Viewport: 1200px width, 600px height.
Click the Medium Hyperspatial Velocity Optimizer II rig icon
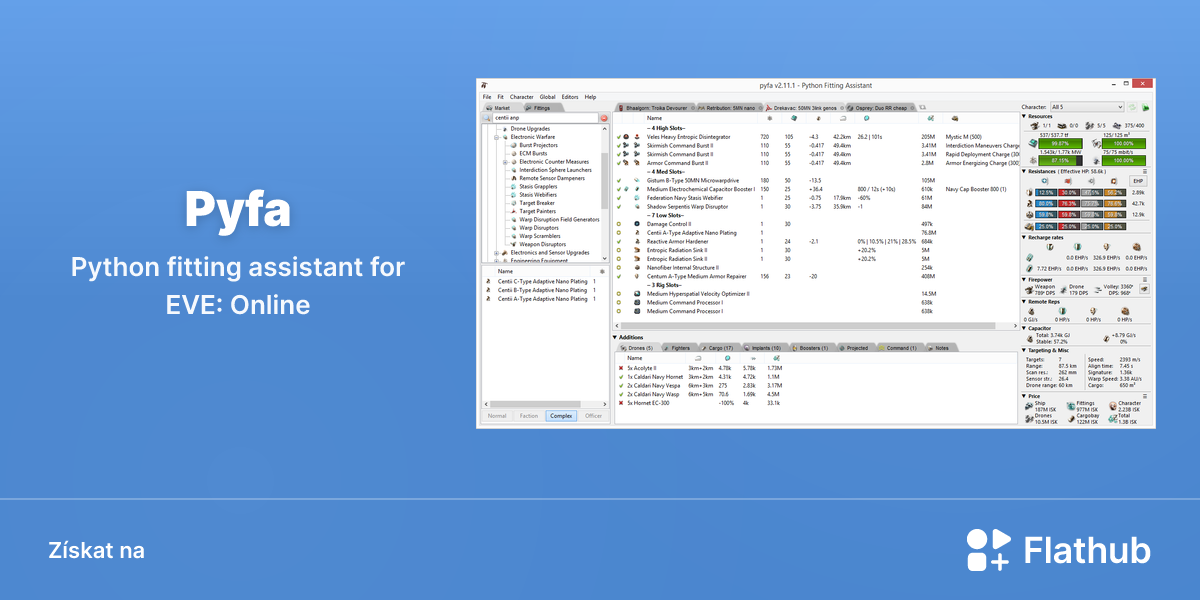(637, 294)
